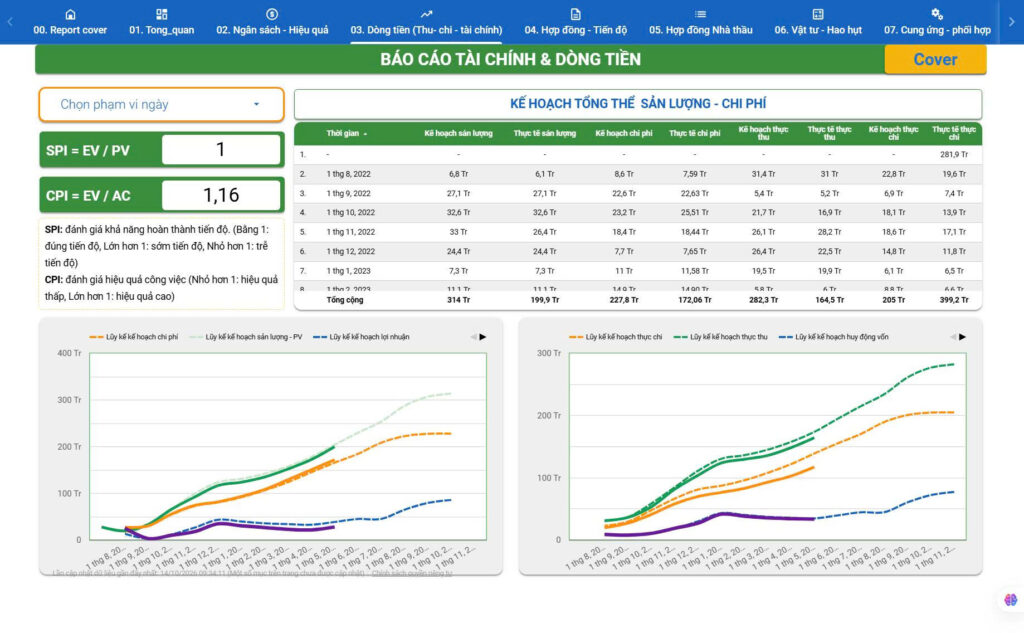This screenshot has width=1024, height=633.
Task: Click the Thực tế chi phí column header
Action: point(694,133)
